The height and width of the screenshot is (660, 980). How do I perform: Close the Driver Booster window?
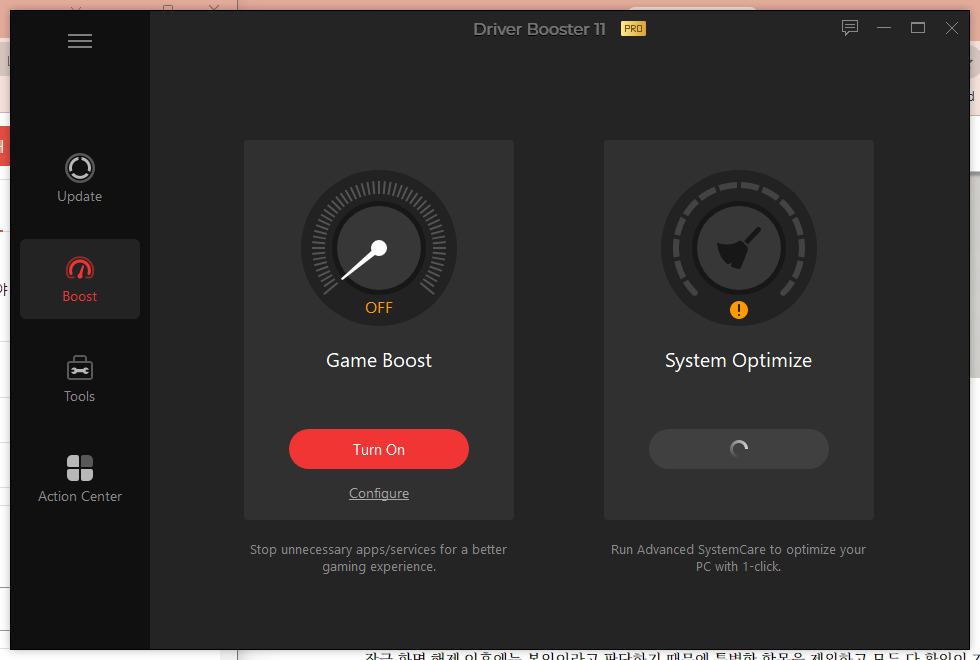[951, 28]
